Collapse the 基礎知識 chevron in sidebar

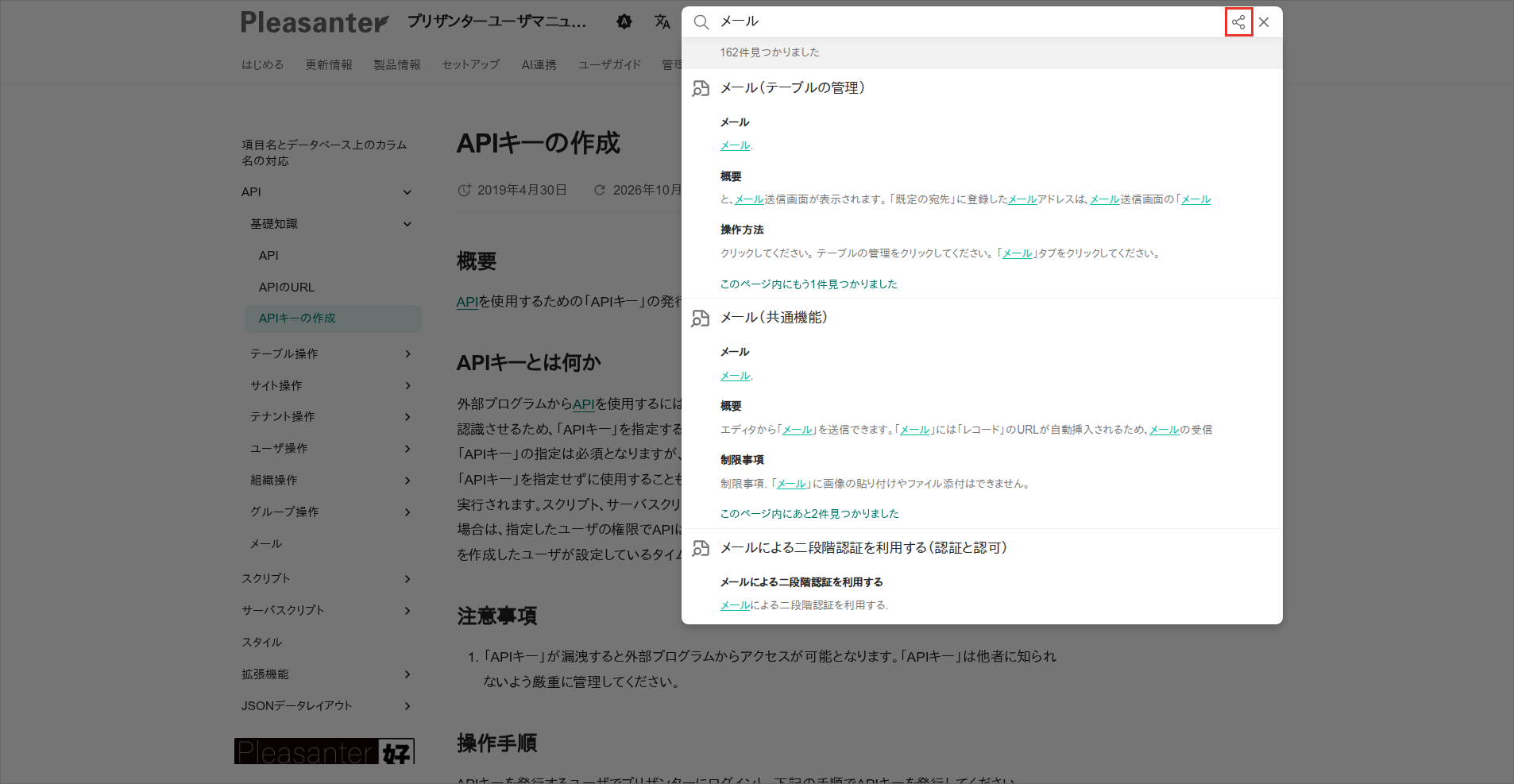pyautogui.click(x=407, y=224)
